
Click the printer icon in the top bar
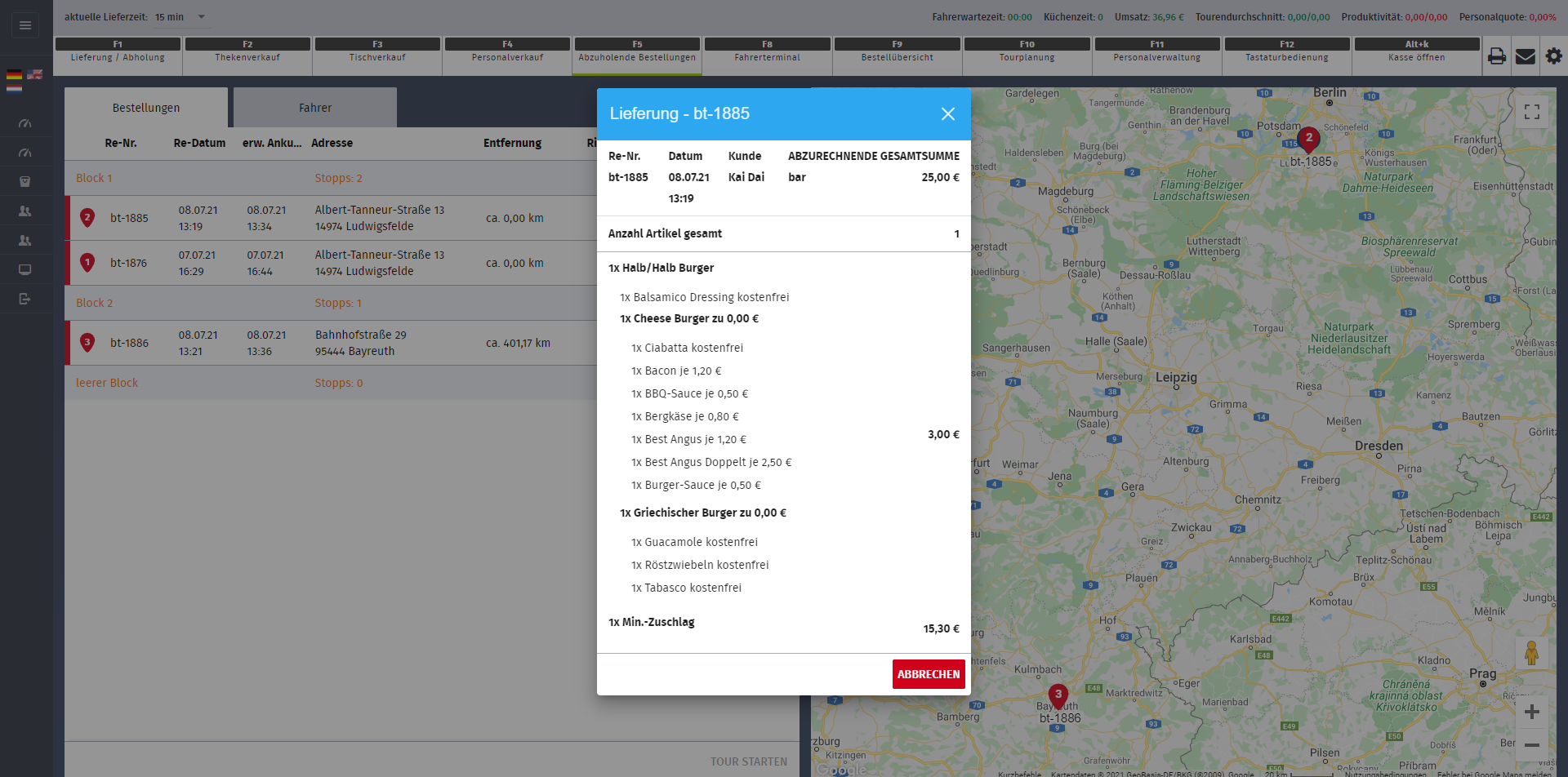point(1497,56)
